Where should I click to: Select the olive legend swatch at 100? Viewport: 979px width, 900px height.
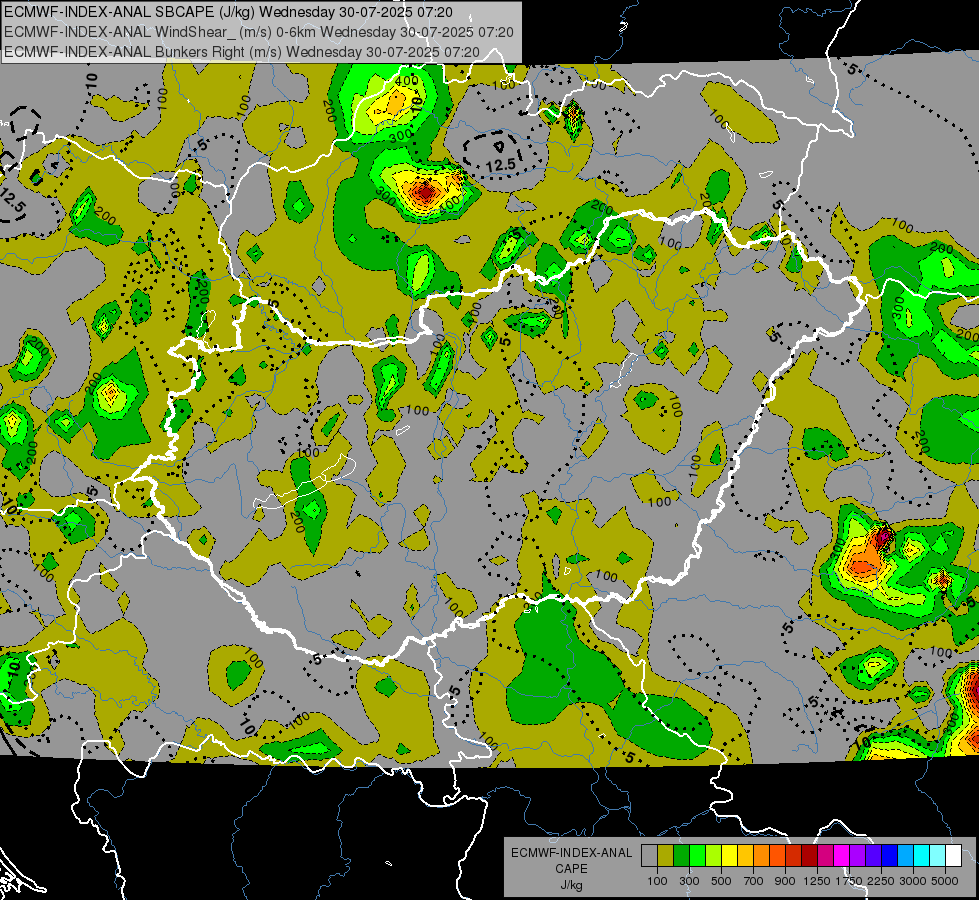click(666, 856)
